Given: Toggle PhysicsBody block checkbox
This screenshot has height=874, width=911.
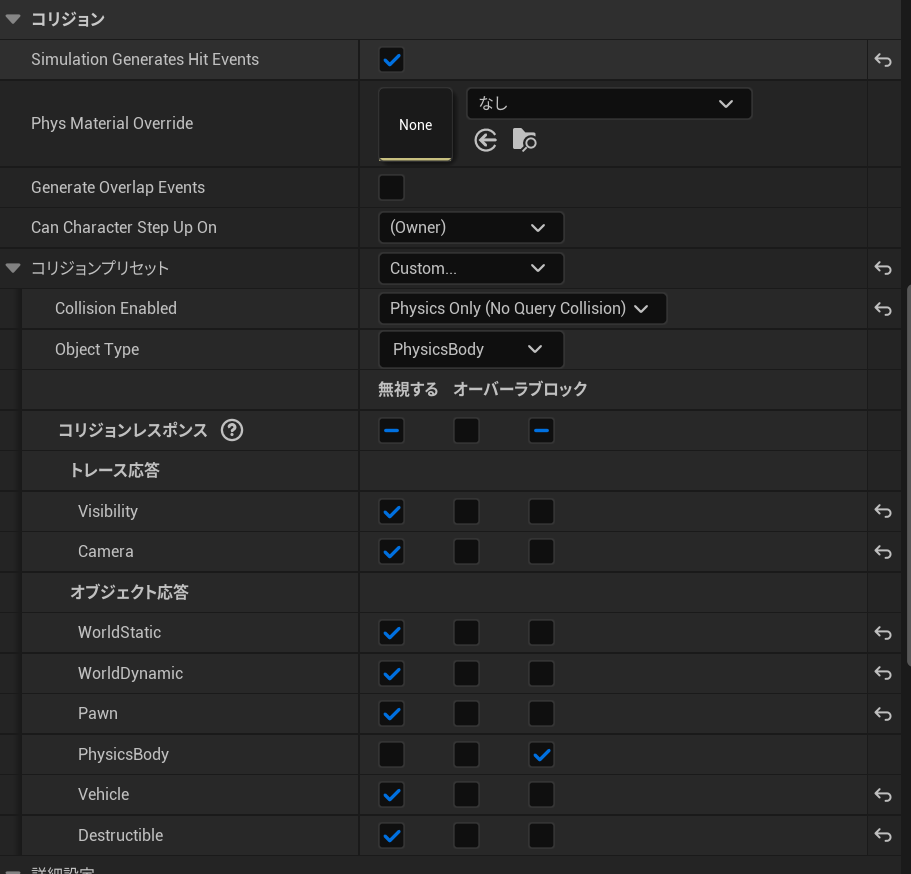Looking at the screenshot, I should pyautogui.click(x=541, y=754).
